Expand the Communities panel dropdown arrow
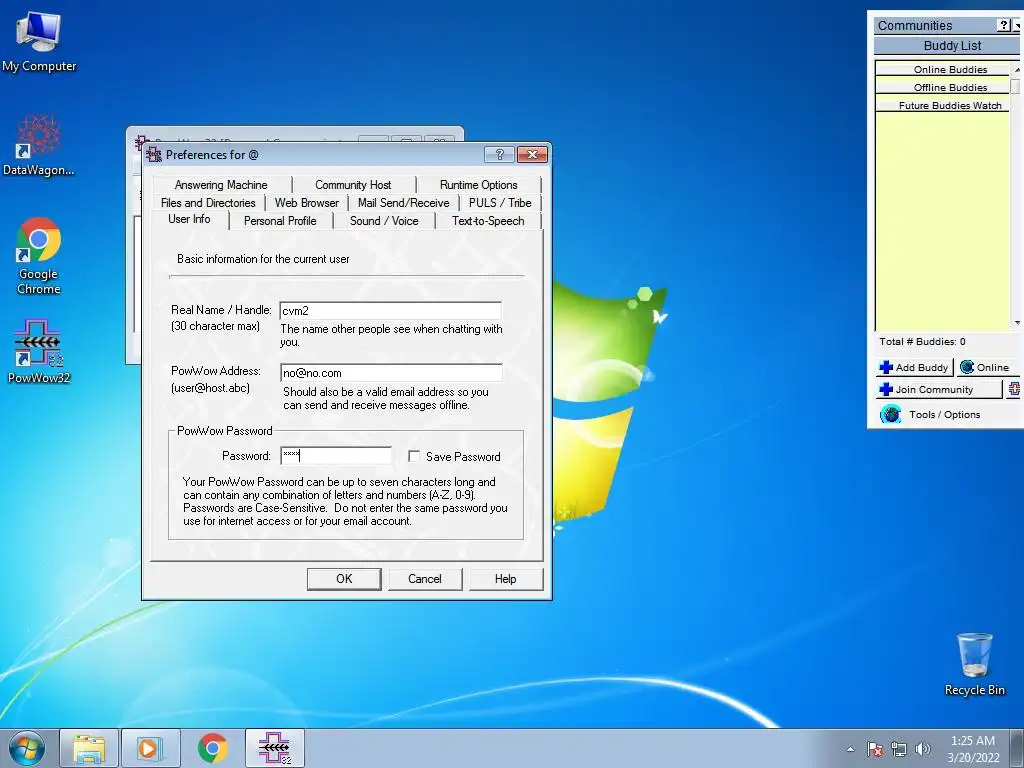1024x768 pixels. point(1017,25)
